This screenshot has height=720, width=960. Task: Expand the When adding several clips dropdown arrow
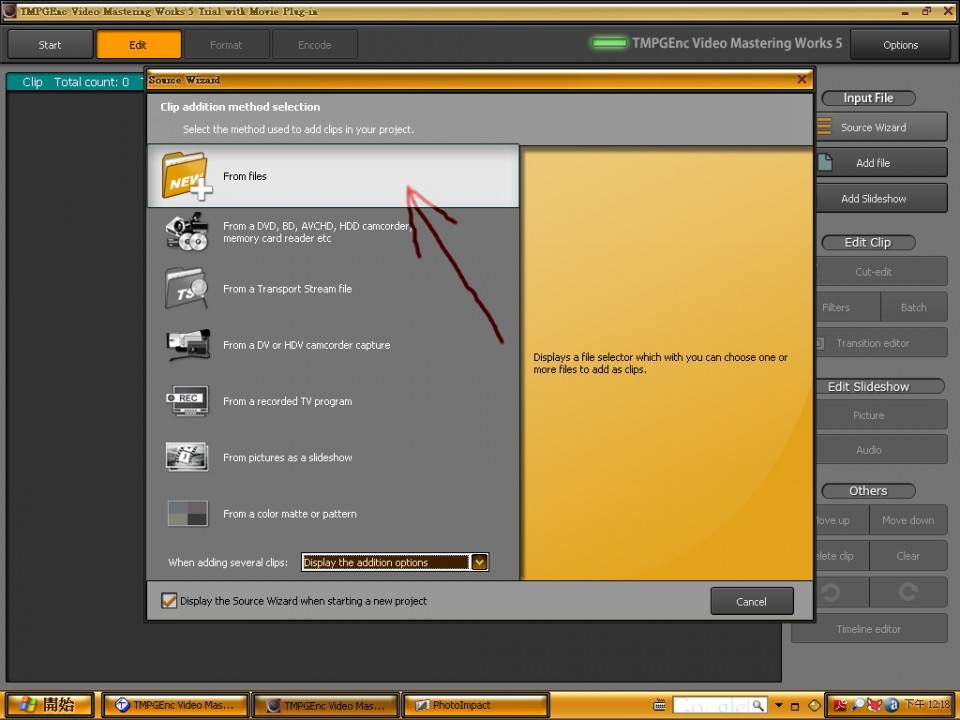(x=479, y=562)
